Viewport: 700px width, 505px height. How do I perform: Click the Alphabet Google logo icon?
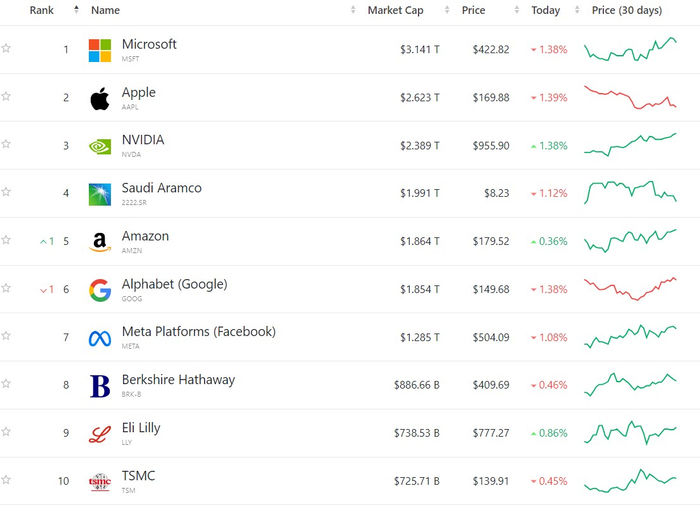pyautogui.click(x=100, y=290)
